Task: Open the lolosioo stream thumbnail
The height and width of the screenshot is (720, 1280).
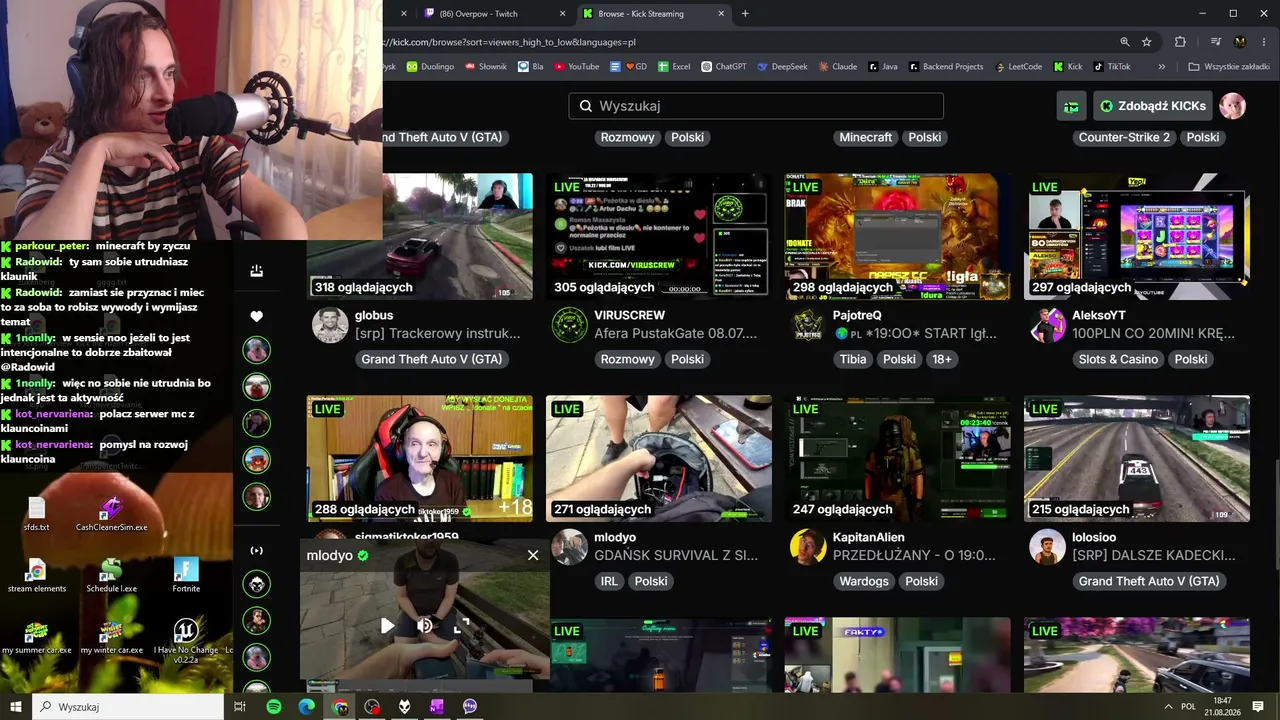Action: pyautogui.click(x=1137, y=458)
